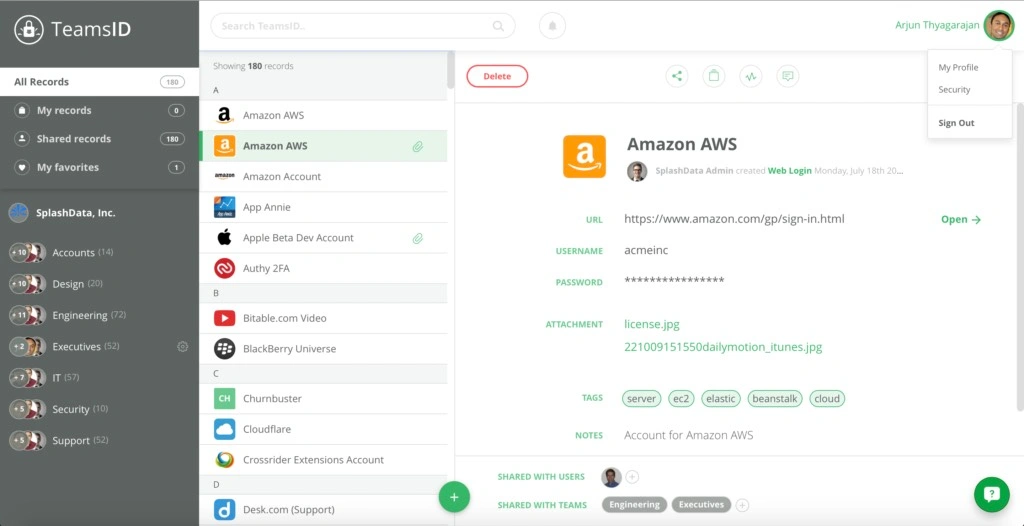Open the activity pulse icon
The height and width of the screenshot is (526, 1024).
(751, 76)
